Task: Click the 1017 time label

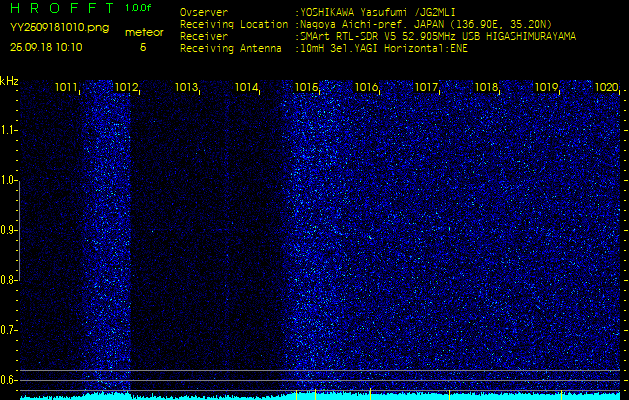Action: coord(426,87)
